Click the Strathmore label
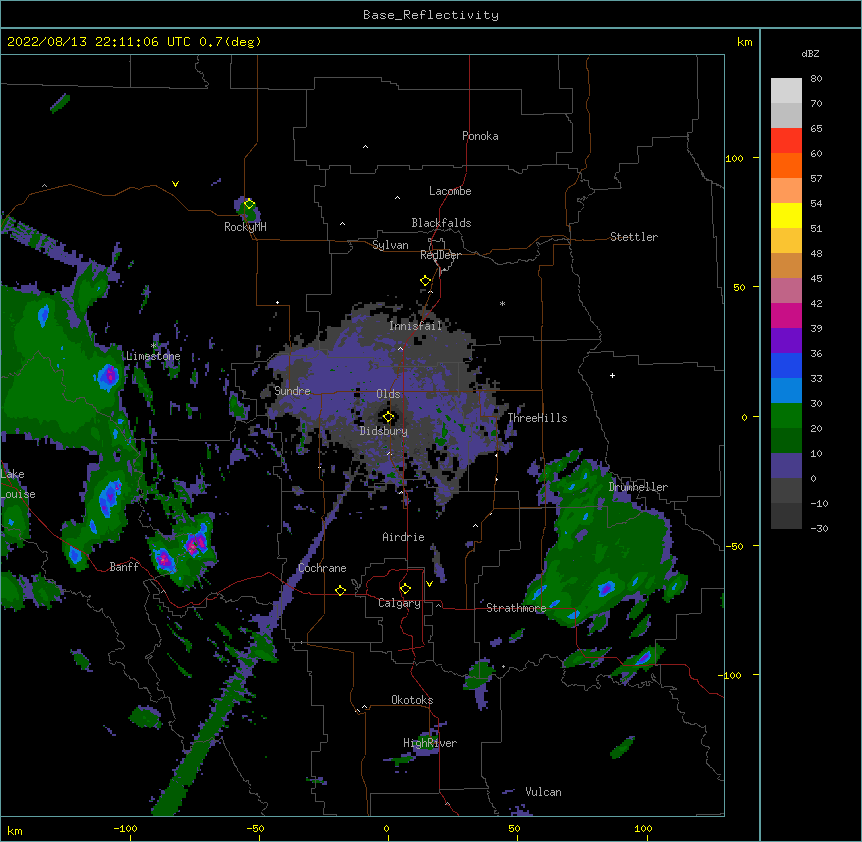The image size is (862, 842). click(x=516, y=608)
